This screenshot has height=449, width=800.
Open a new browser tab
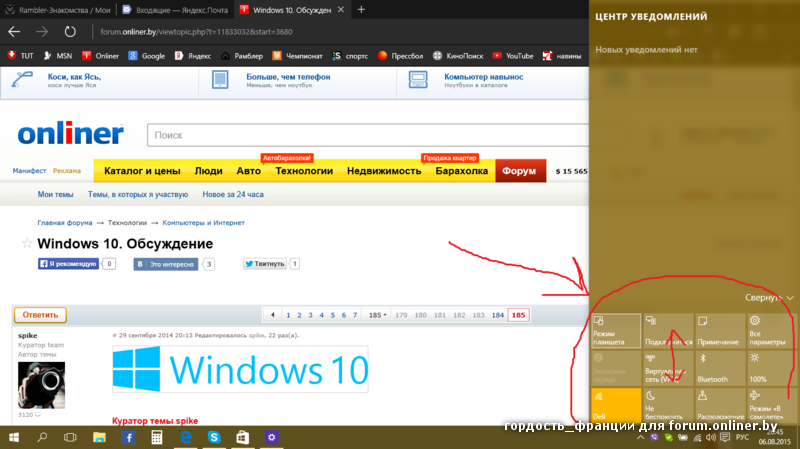tap(361, 10)
